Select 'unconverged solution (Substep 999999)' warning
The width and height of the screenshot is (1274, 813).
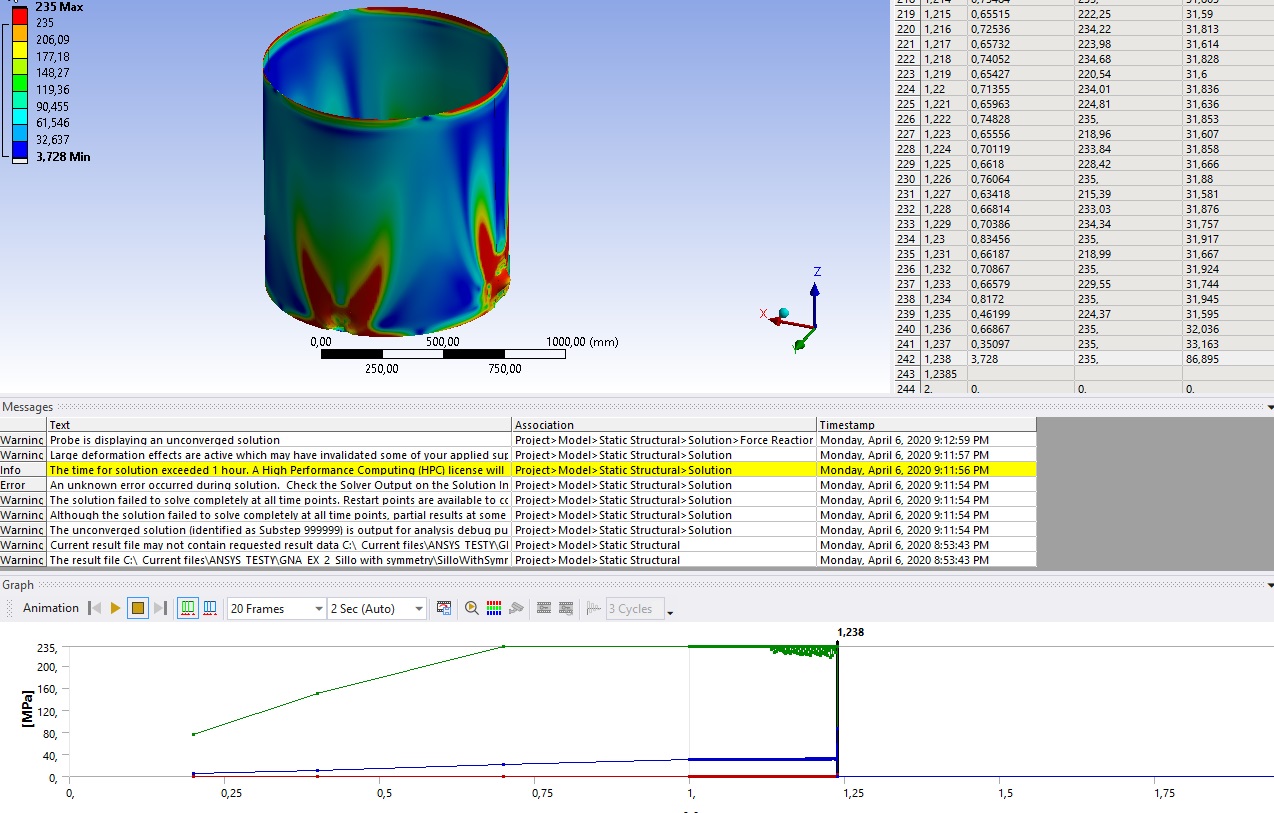pyautogui.click(x=518, y=530)
